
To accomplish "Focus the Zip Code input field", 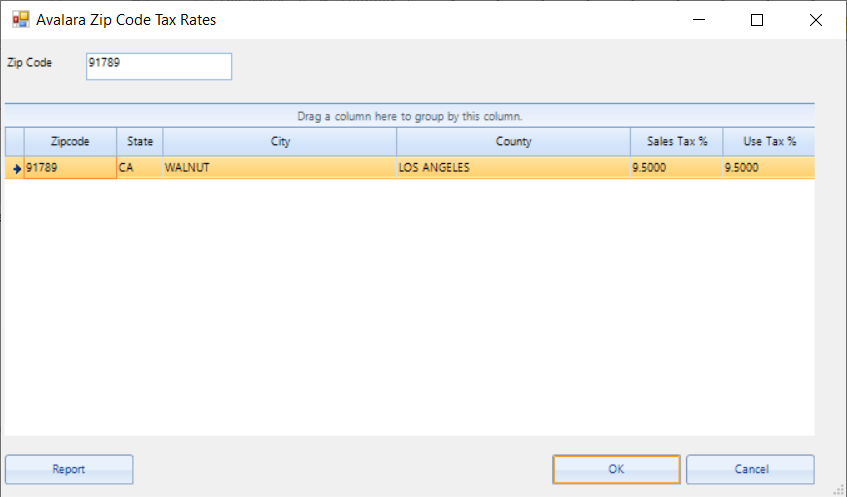I will pos(159,66).
